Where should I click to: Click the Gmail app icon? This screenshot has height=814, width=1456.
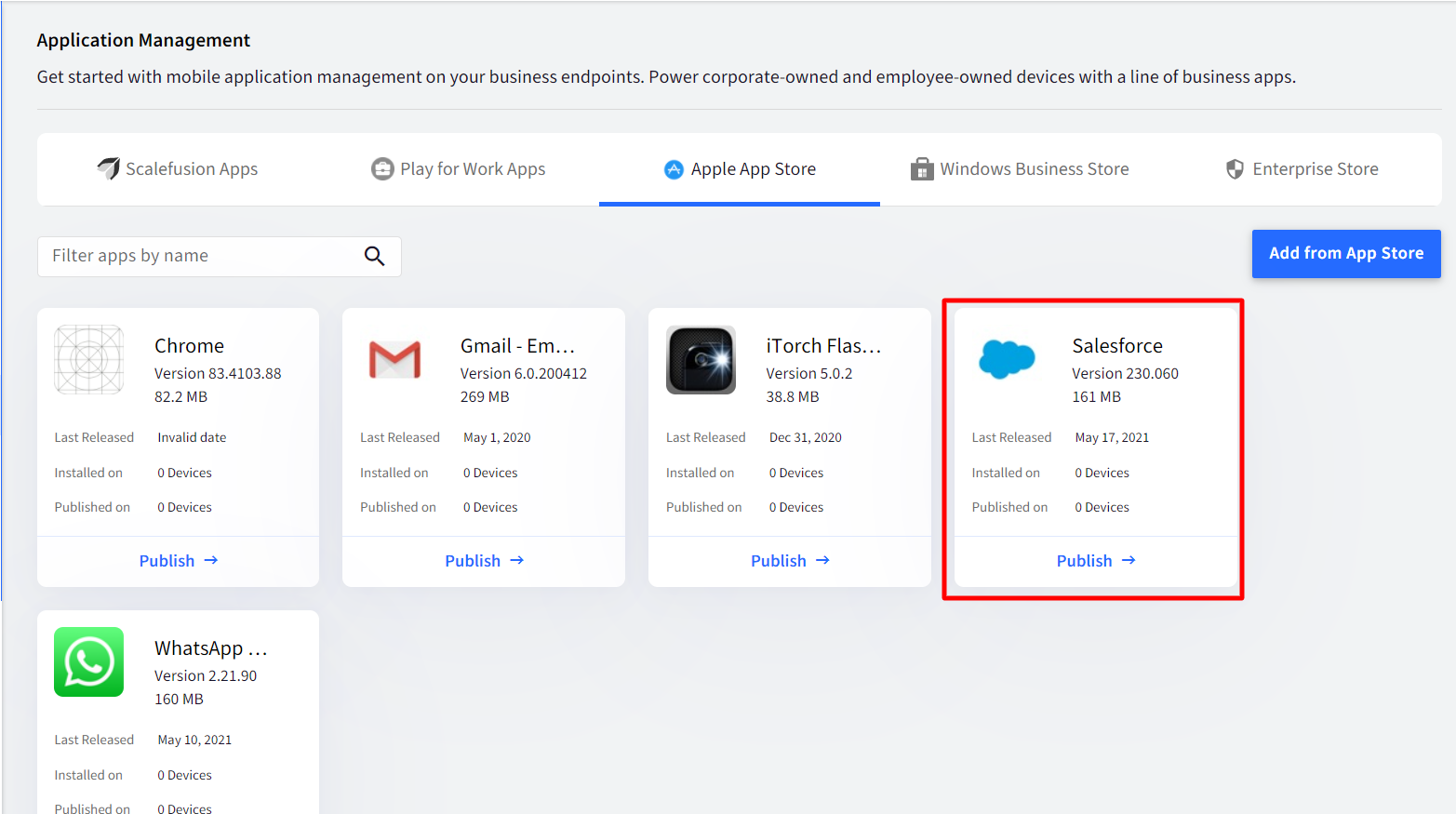coord(394,359)
